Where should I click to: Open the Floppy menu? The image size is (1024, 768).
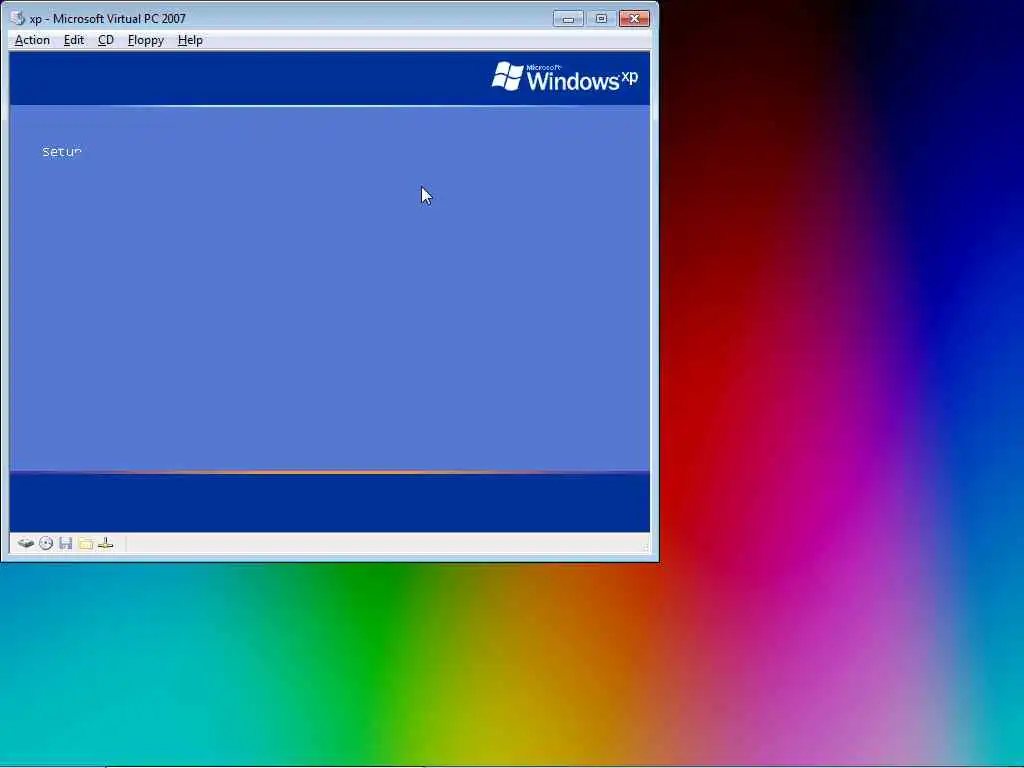tap(146, 40)
